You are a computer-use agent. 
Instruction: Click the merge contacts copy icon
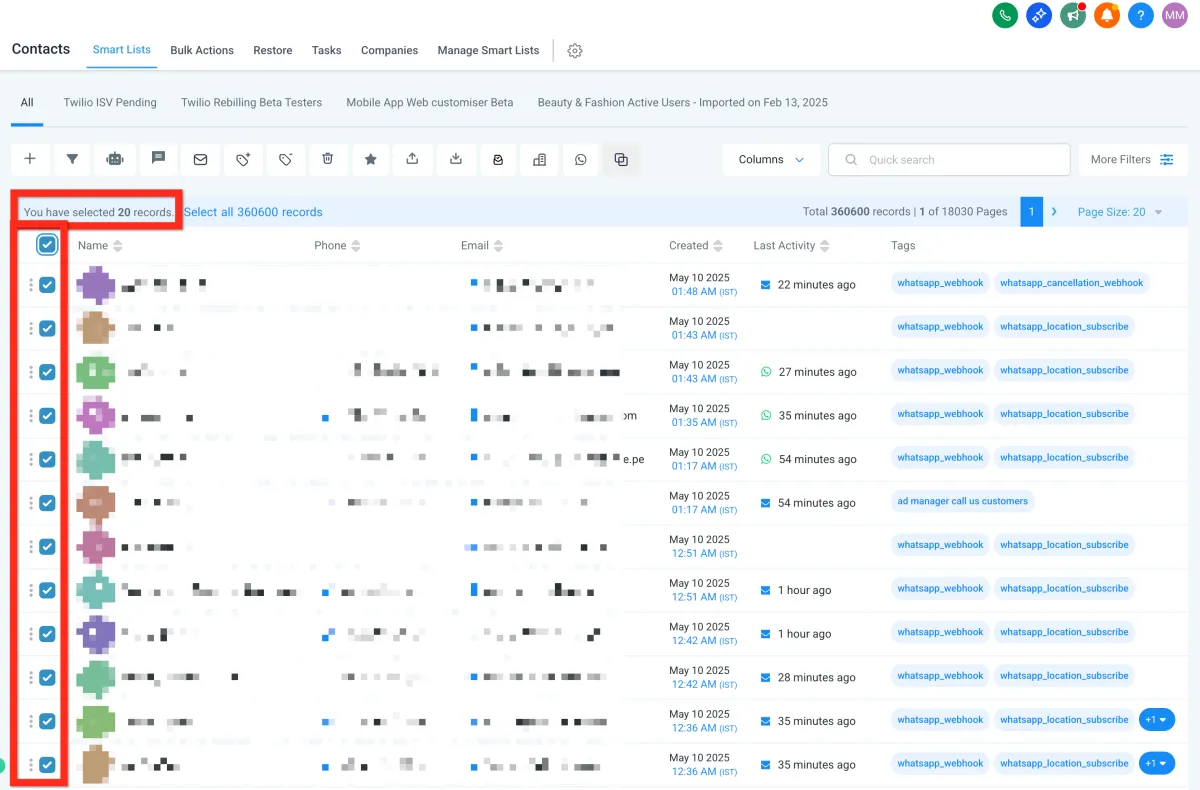click(x=621, y=159)
